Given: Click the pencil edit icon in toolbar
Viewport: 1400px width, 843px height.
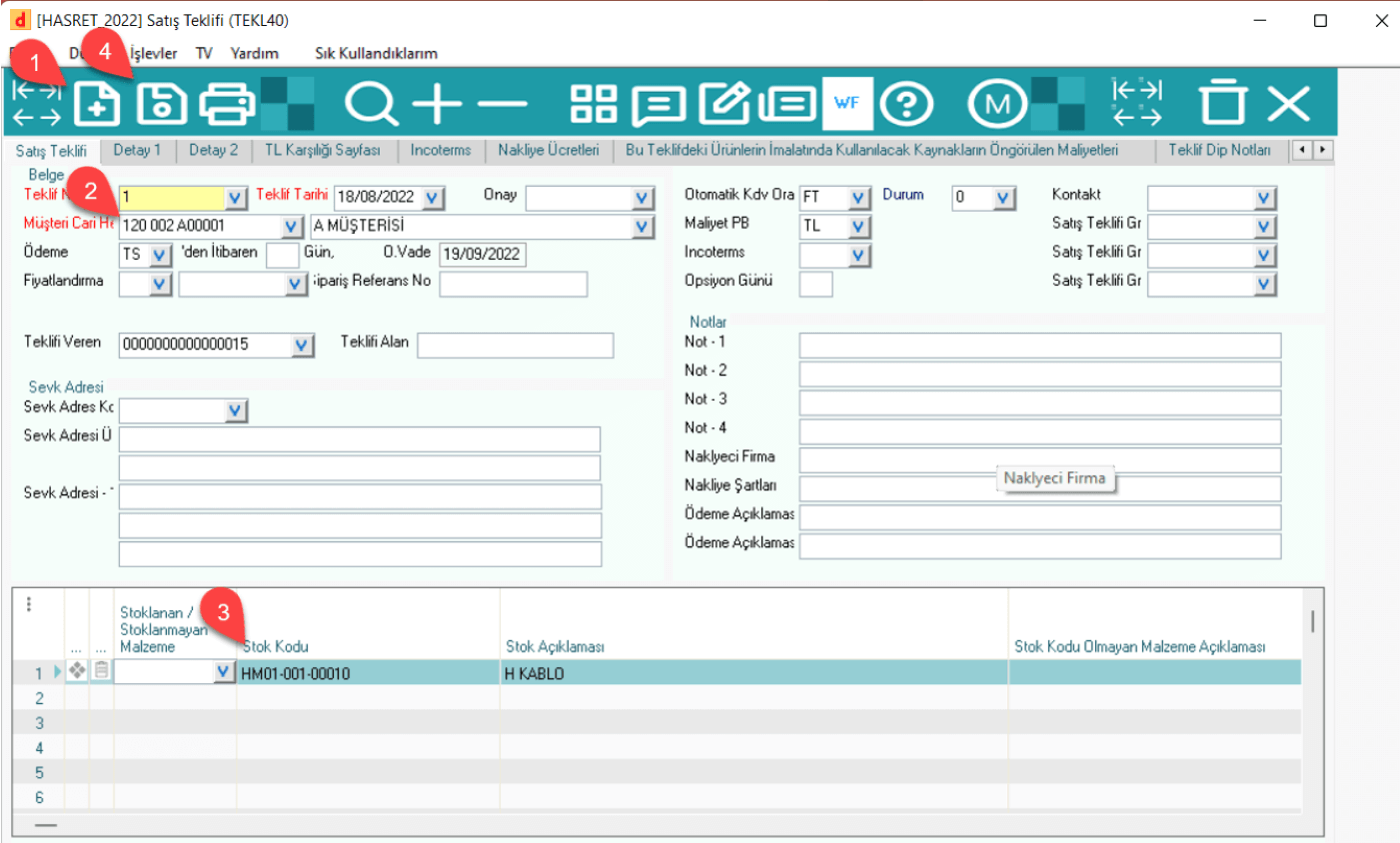Looking at the screenshot, I should [x=725, y=102].
